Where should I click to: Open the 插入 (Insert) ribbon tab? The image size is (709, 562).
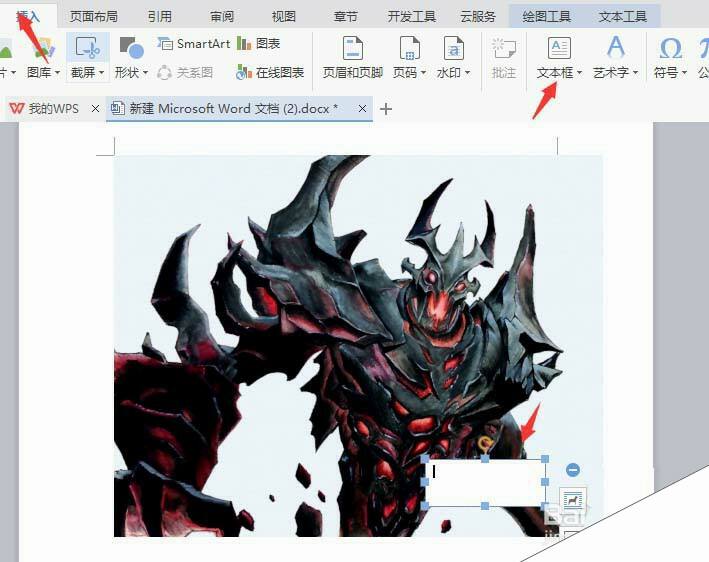pos(28,17)
